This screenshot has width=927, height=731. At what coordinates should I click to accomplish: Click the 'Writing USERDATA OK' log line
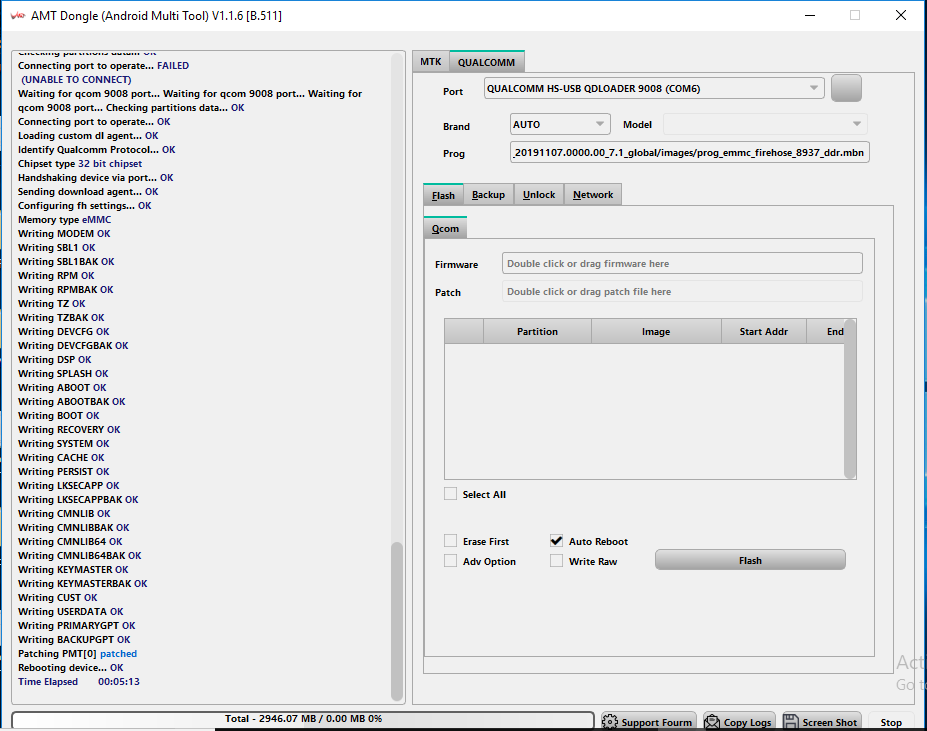pyautogui.click(x=70, y=612)
